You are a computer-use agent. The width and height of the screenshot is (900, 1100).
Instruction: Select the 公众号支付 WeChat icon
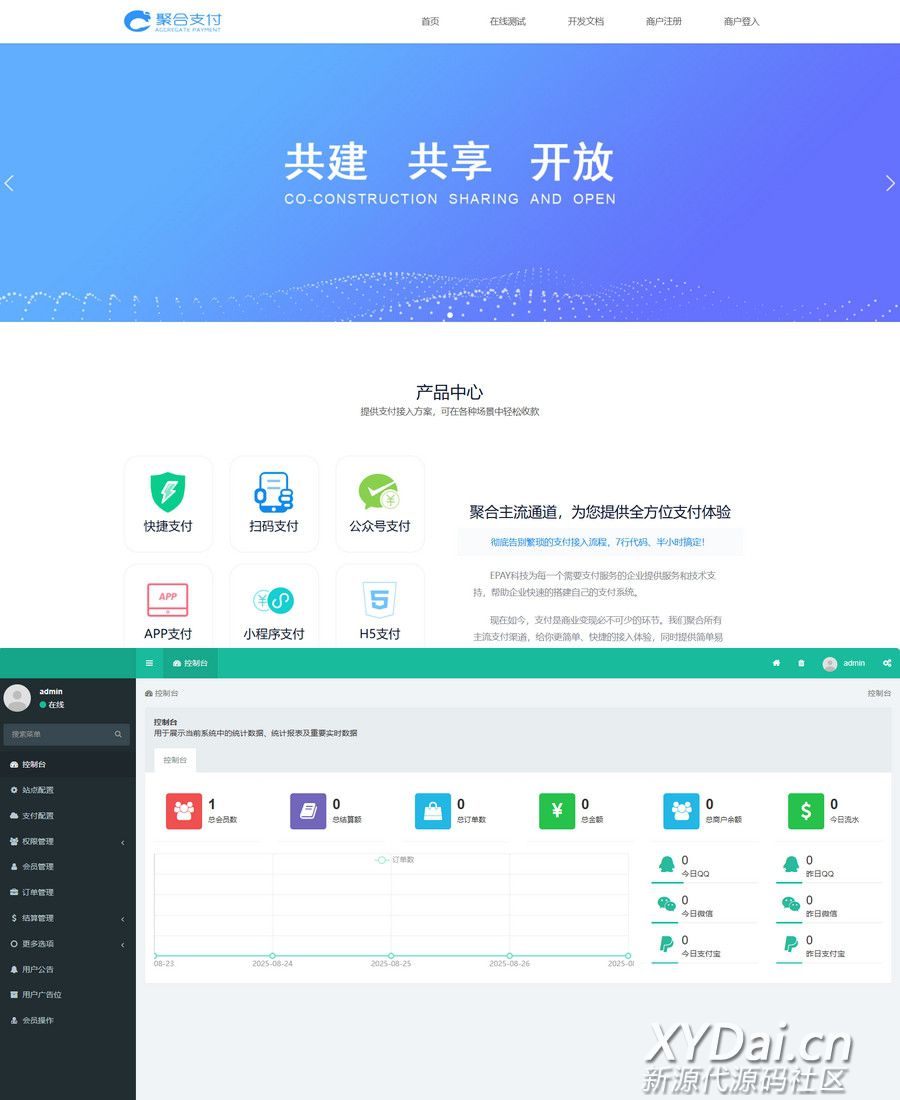click(379, 492)
